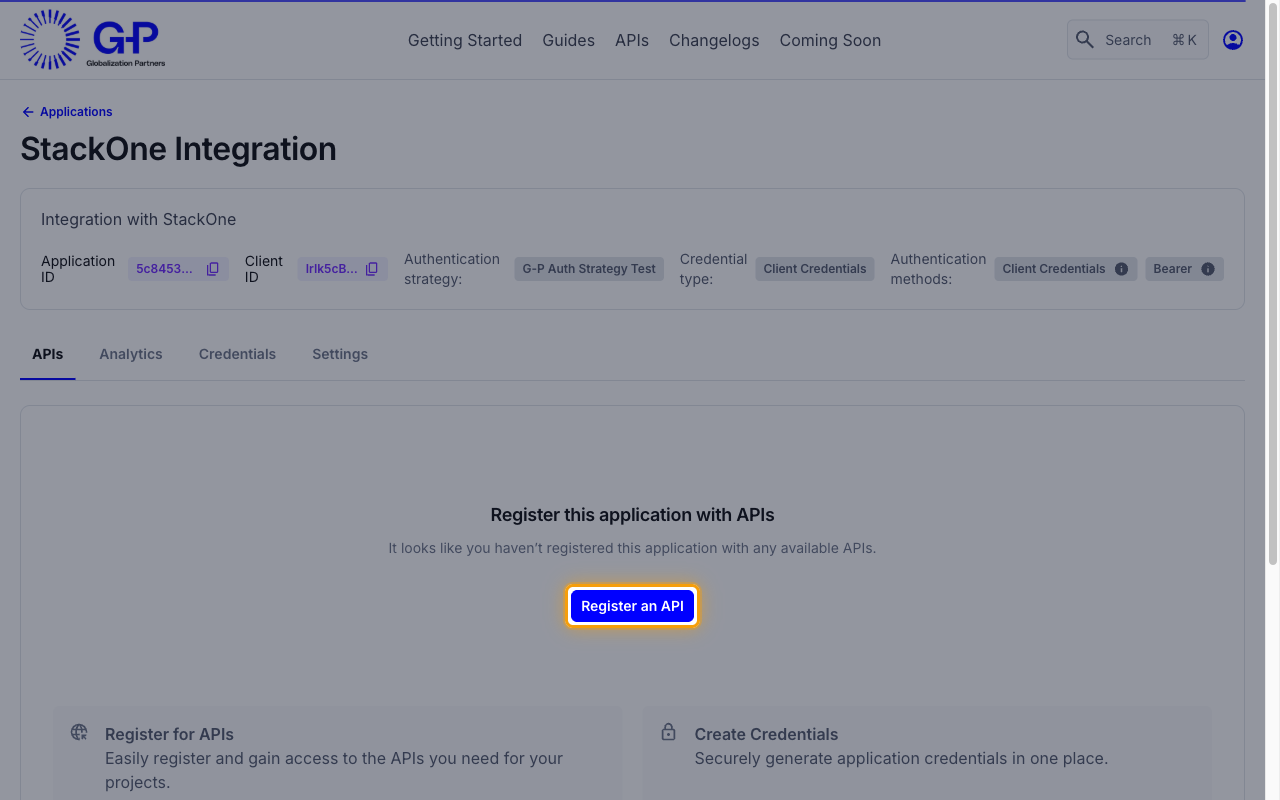Click the G-P Auth Strategy Test badge
This screenshot has height=800, width=1280.
[589, 269]
